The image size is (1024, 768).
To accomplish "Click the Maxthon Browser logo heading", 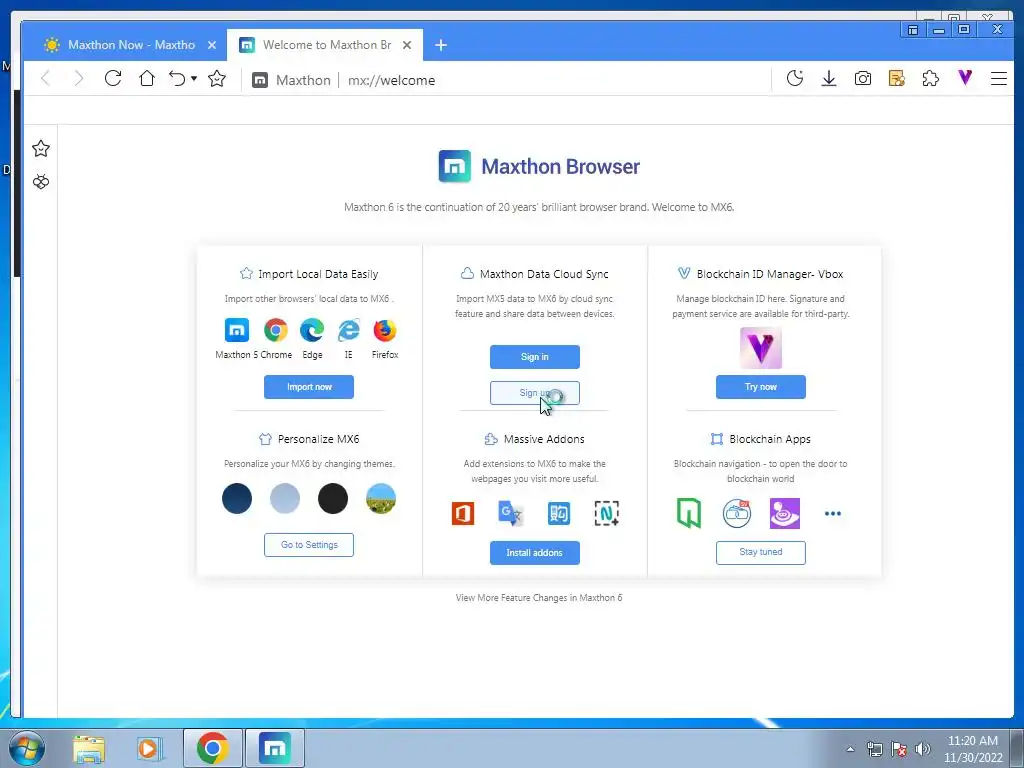I will 539,167.
